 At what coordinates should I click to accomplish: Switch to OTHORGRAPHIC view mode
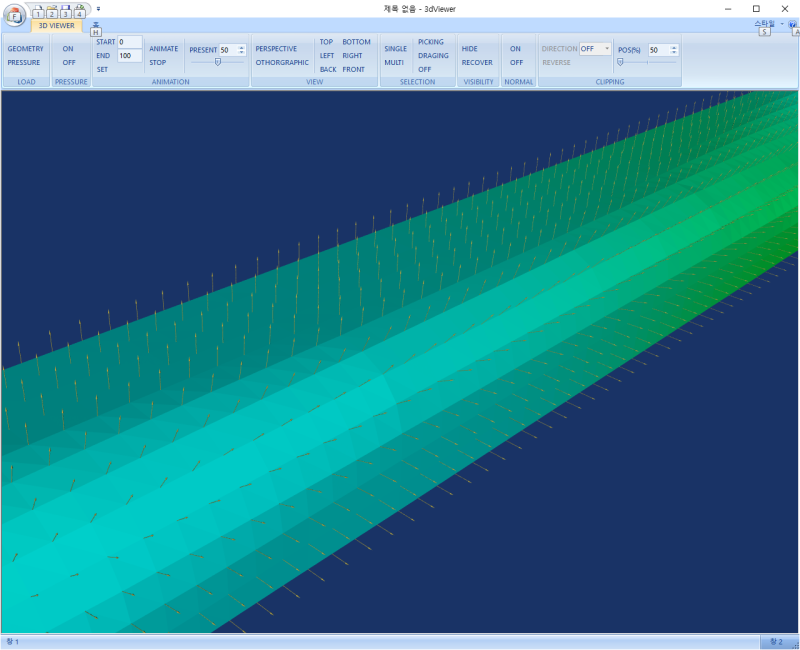click(282, 62)
